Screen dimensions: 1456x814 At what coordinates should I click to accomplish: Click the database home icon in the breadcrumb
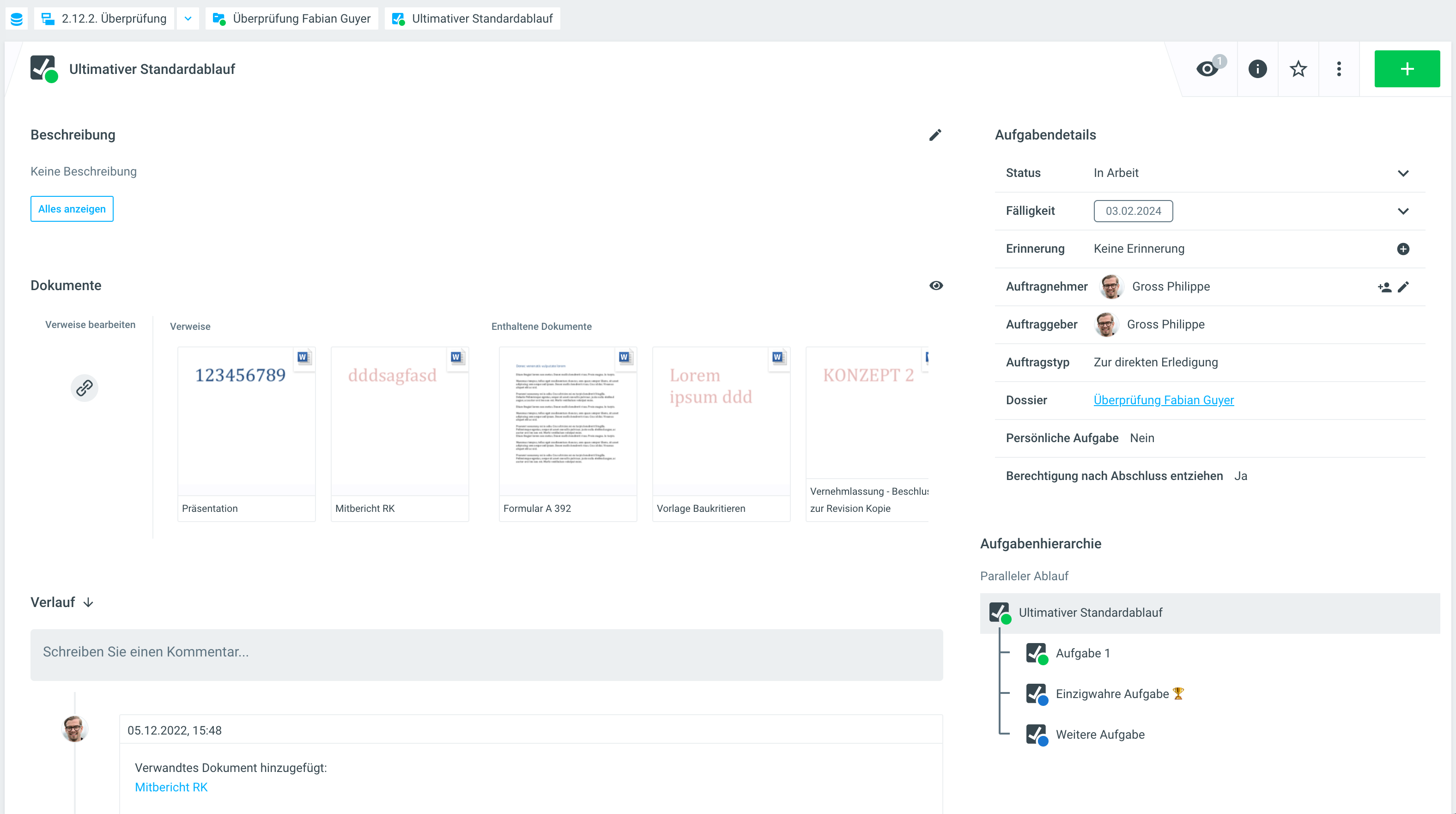[16, 18]
